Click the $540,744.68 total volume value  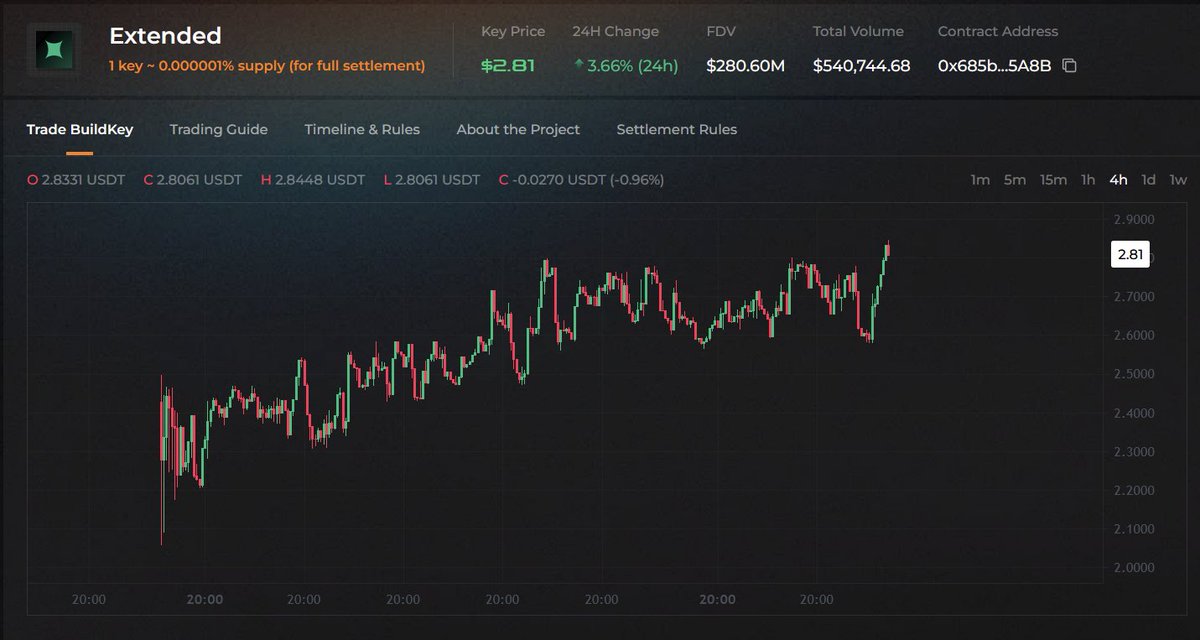coord(862,66)
